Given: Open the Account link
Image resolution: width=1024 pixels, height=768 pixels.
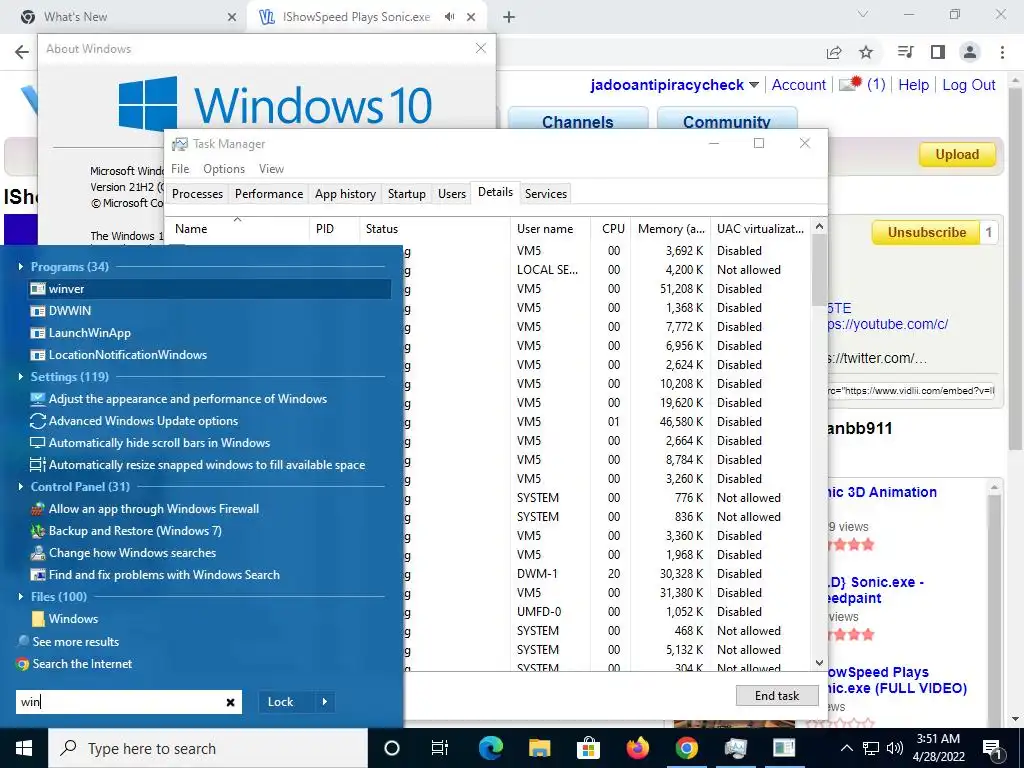Looking at the screenshot, I should point(799,85).
